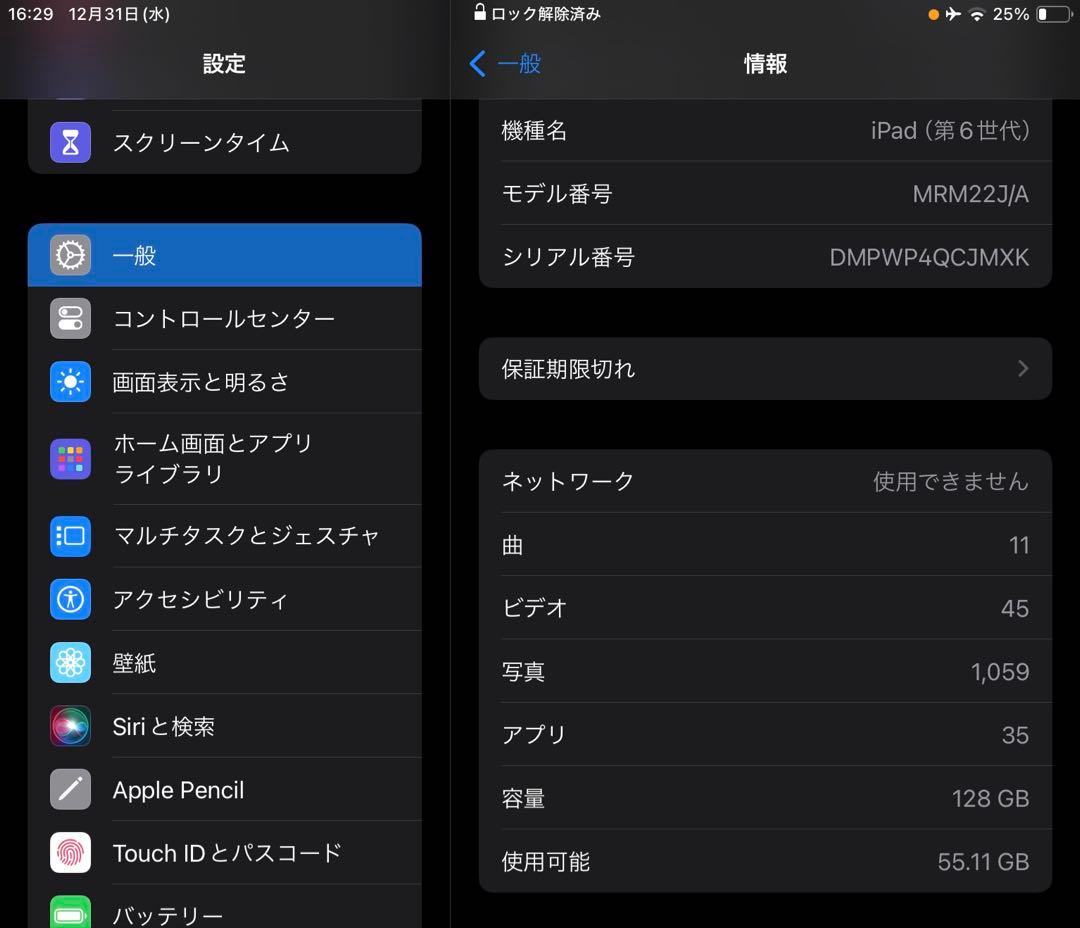Screen dimensions: 1080x928
Task: Open the バッテリー battery icon
Action: [70, 913]
